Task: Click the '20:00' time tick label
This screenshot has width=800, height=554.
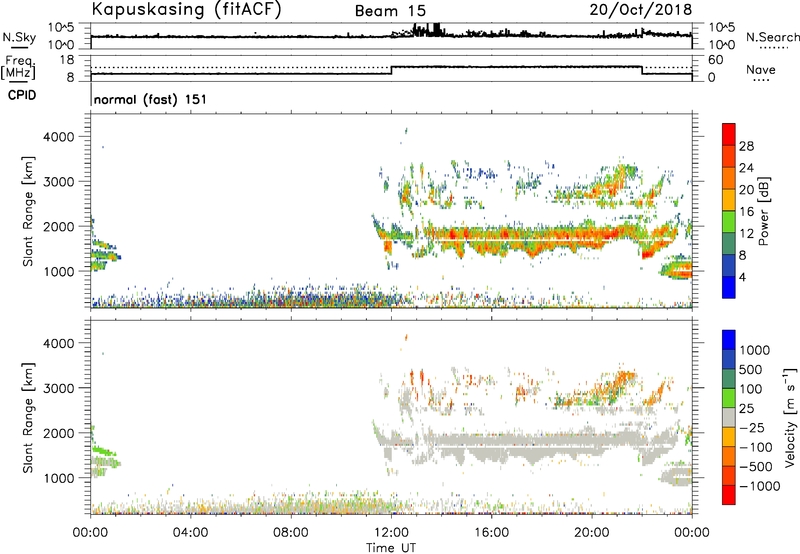Action: click(591, 533)
